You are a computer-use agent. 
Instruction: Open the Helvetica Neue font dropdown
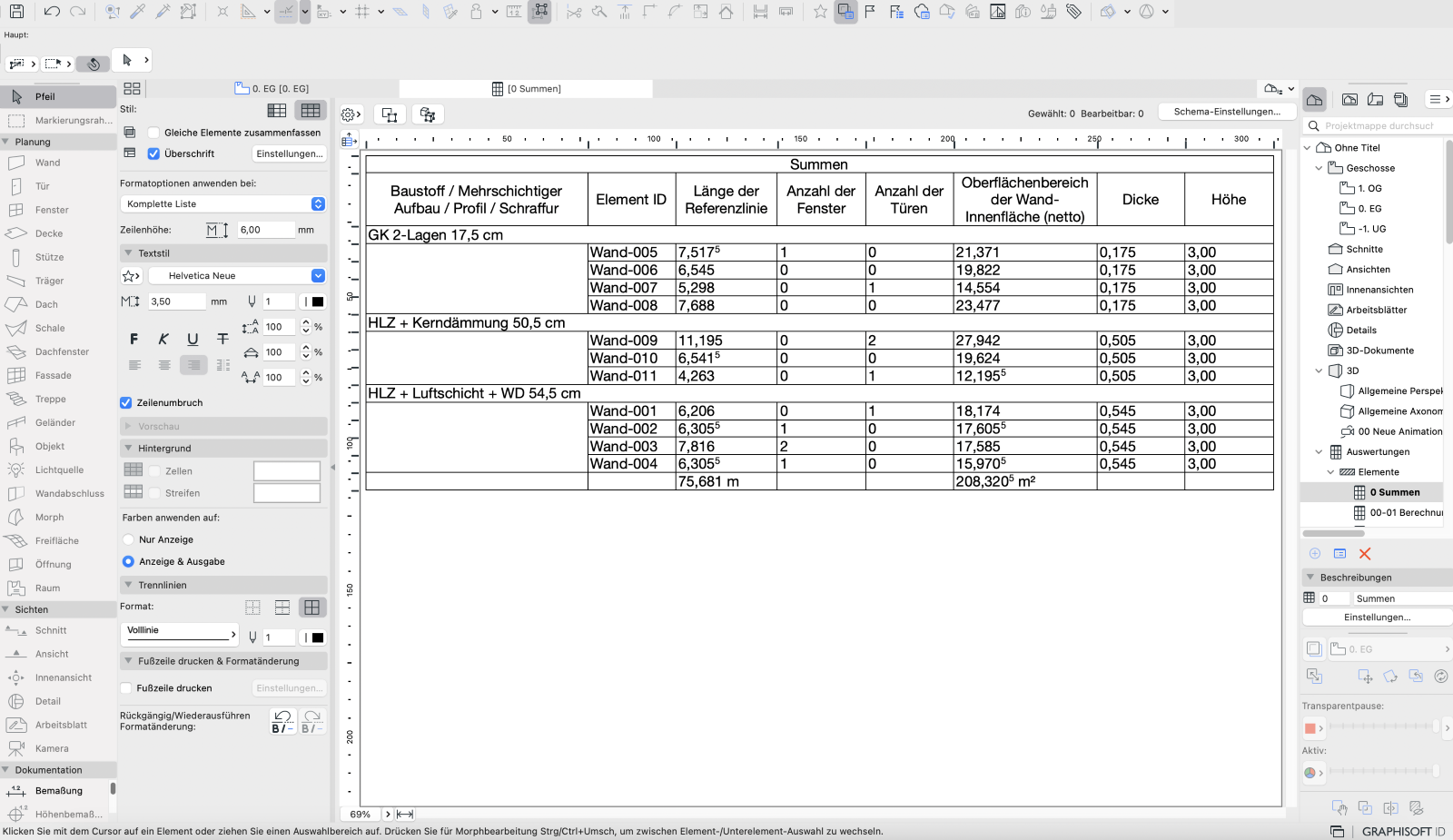tap(236, 275)
